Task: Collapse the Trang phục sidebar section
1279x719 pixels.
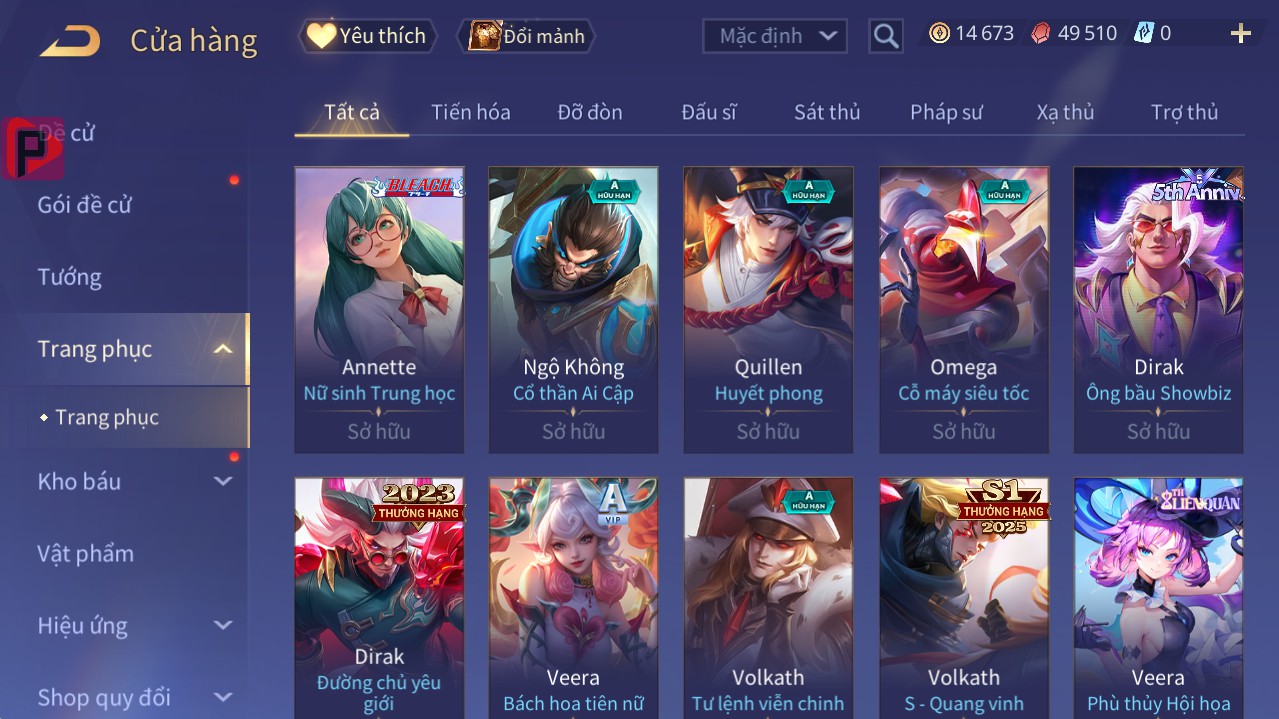Action: pyautogui.click(x=223, y=349)
